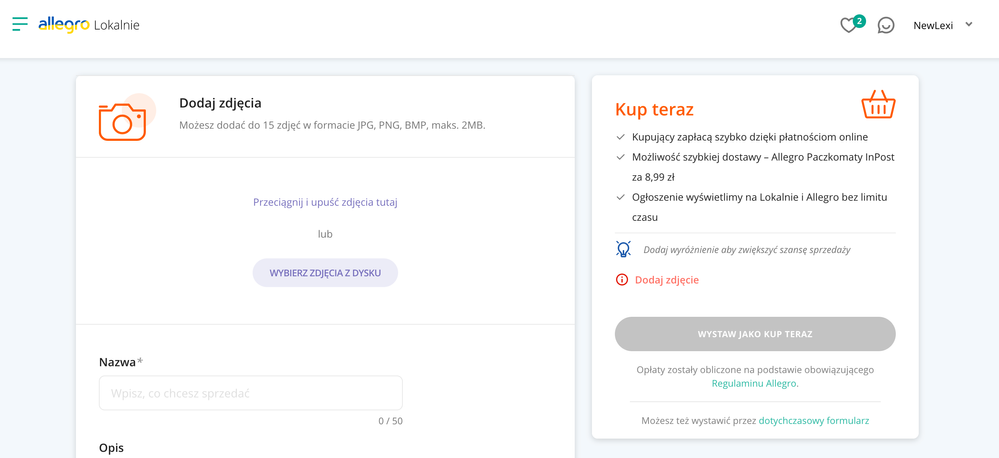Click the Dodaj wyróżnienie tip text
The width and height of the screenshot is (999, 458).
(x=747, y=250)
